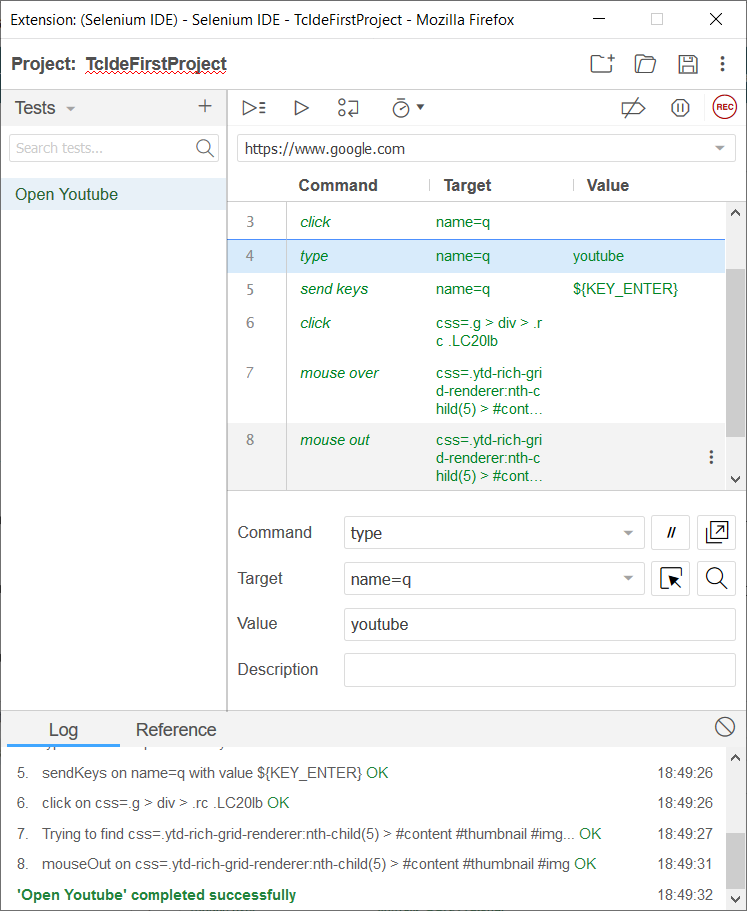Click name=q target in row 5
The image size is (751, 911).
coord(462,289)
